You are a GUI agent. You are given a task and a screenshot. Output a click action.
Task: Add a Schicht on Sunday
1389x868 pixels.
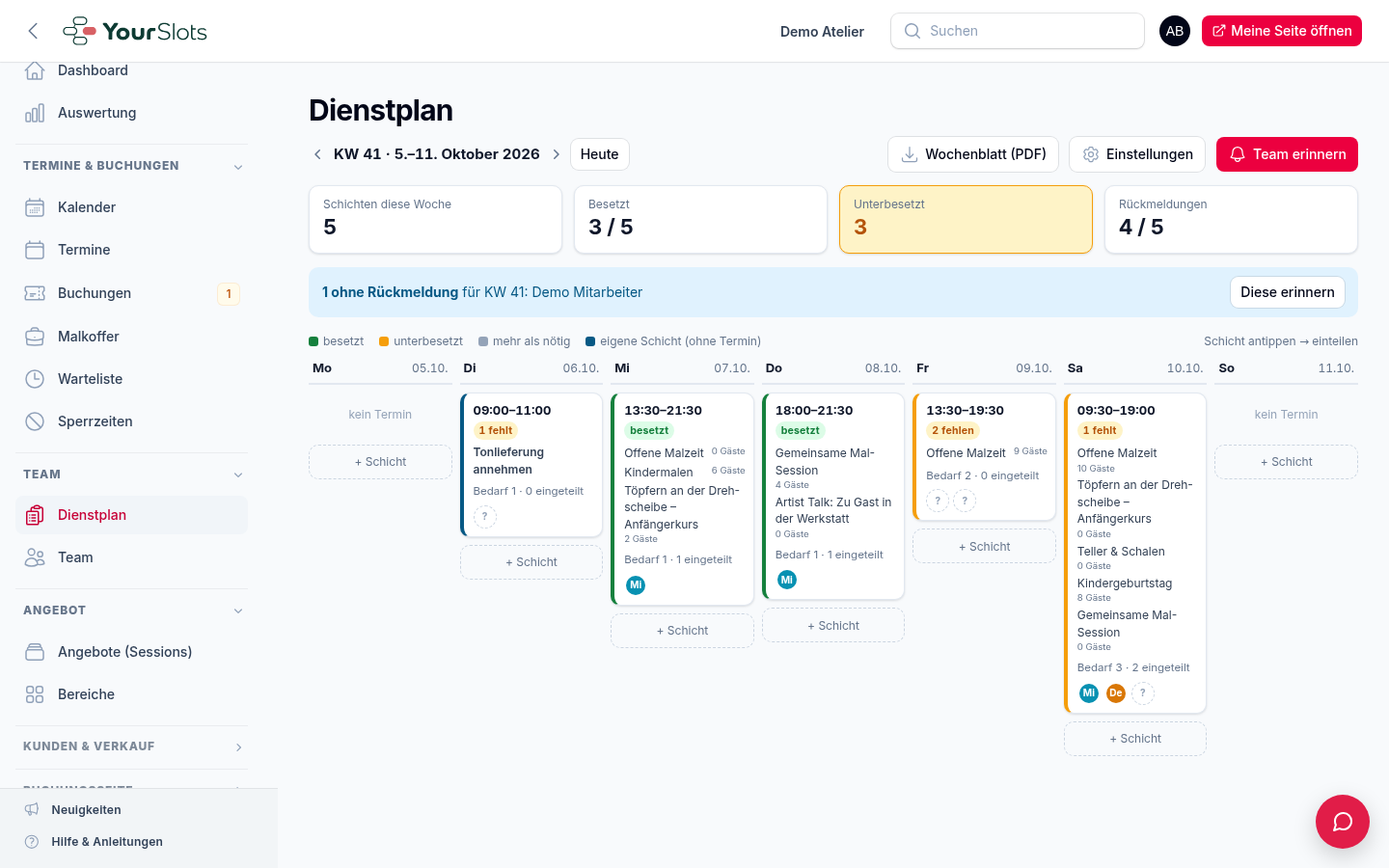(x=1286, y=462)
